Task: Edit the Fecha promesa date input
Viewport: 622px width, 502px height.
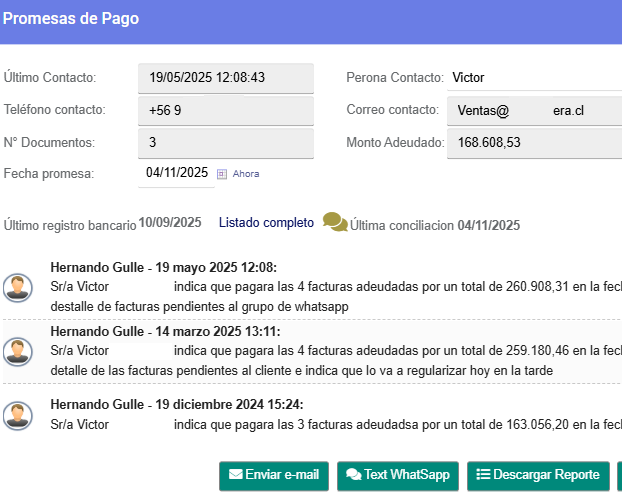Action: click(176, 172)
